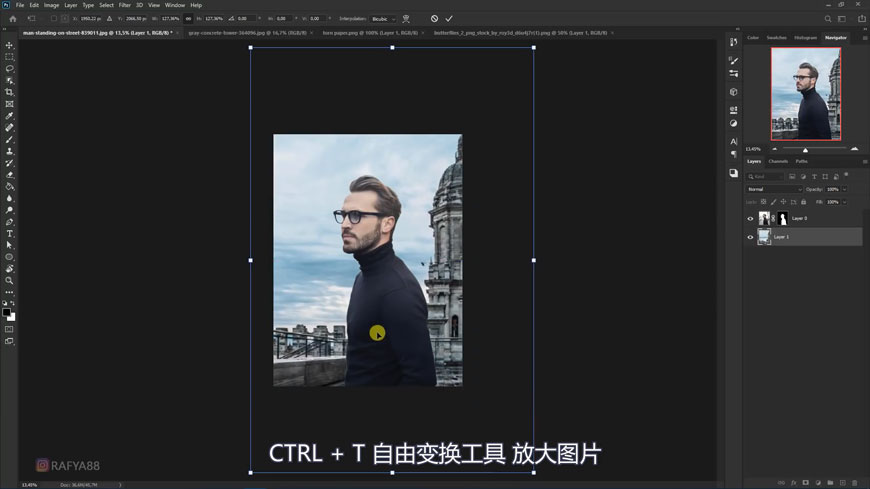Image resolution: width=870 pixels, height=489 pixels.
Task: Commit the transform with the checkmark
Action: tap(449, 19)
